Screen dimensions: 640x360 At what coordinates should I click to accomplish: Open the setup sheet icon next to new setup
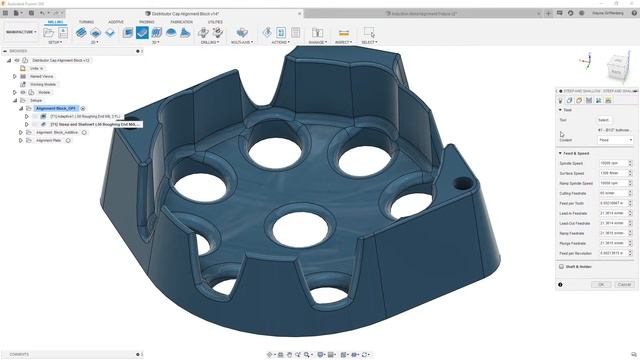point(63,32)
